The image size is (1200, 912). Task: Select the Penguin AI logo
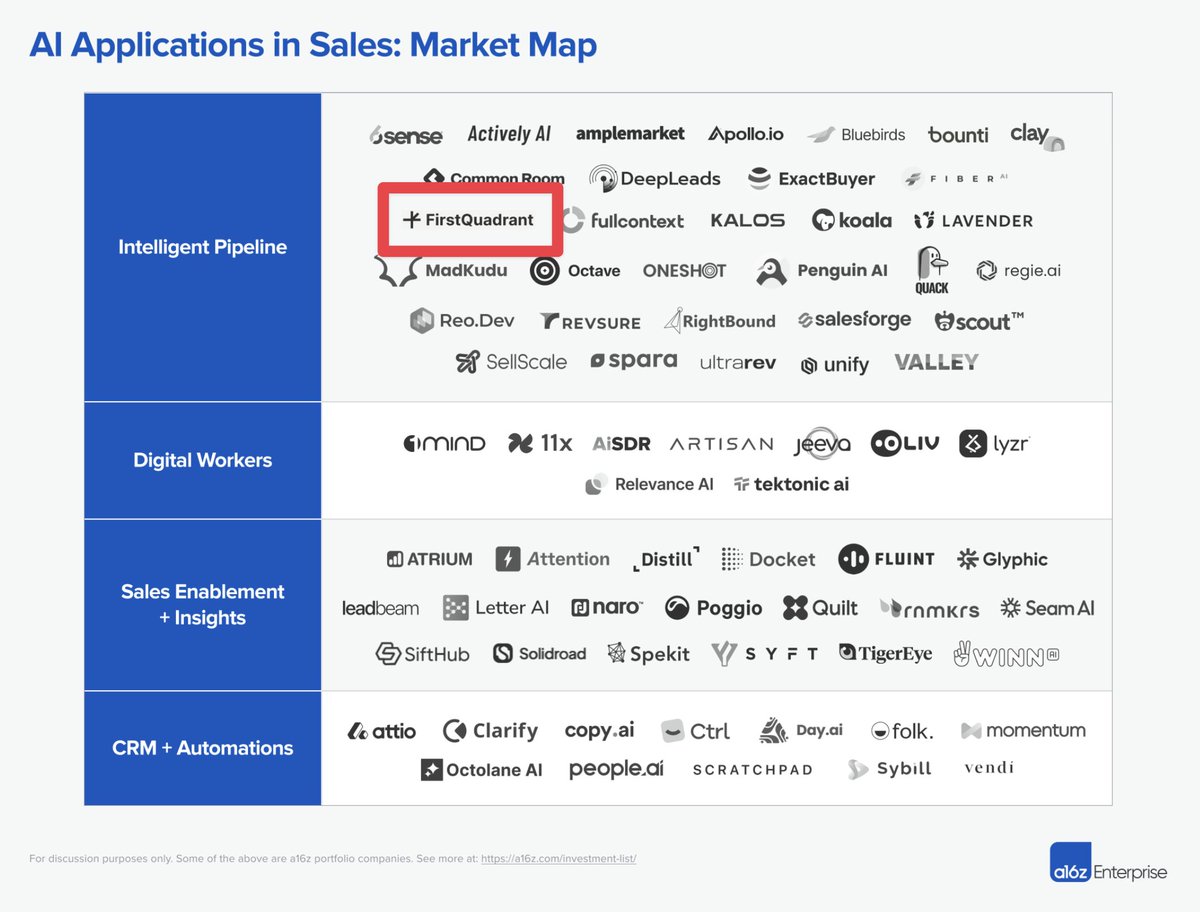(822, 270)
